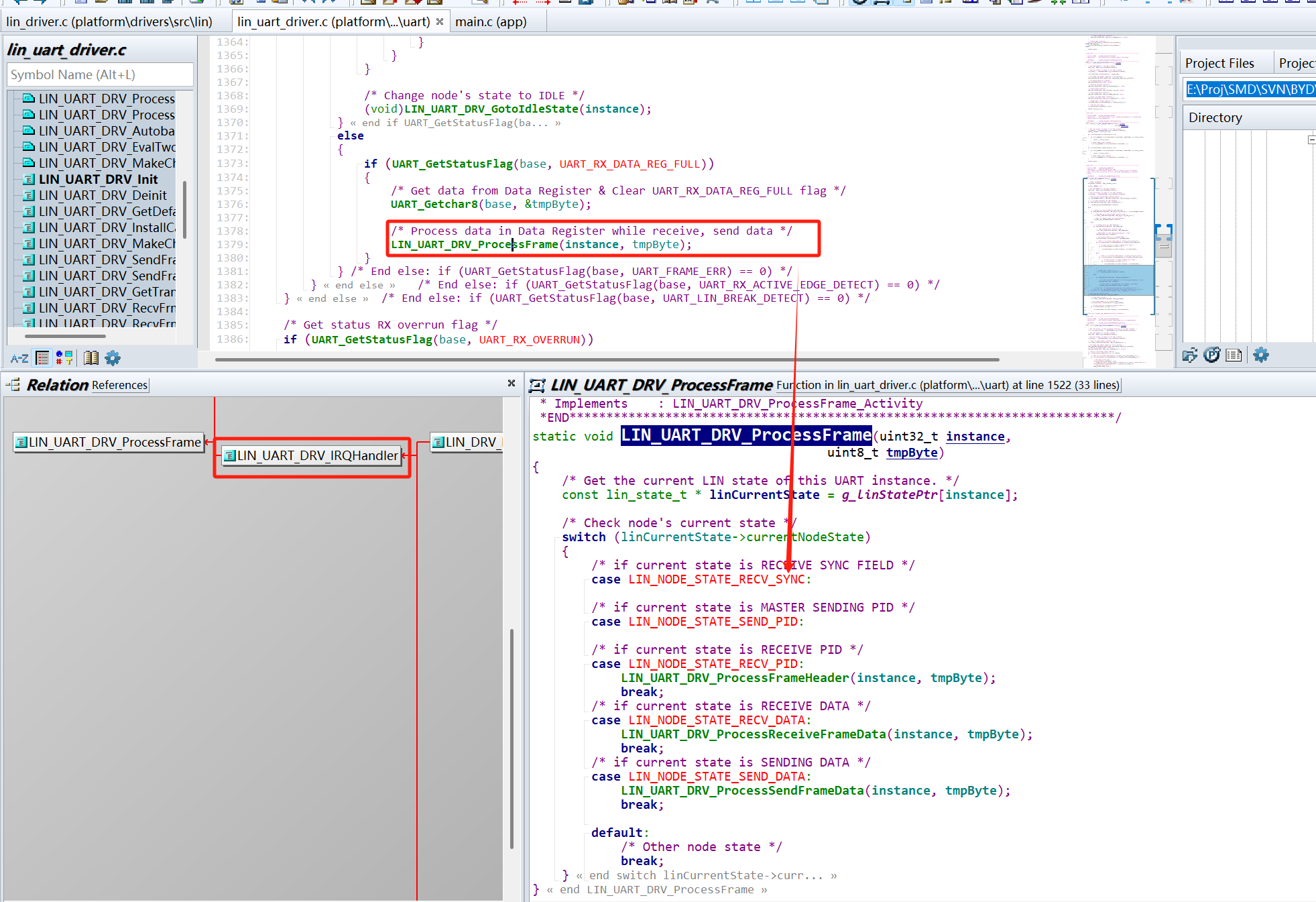Open the symbol type filter icon
This screenshot has width=1316, height=902.
tap(64, 358)
